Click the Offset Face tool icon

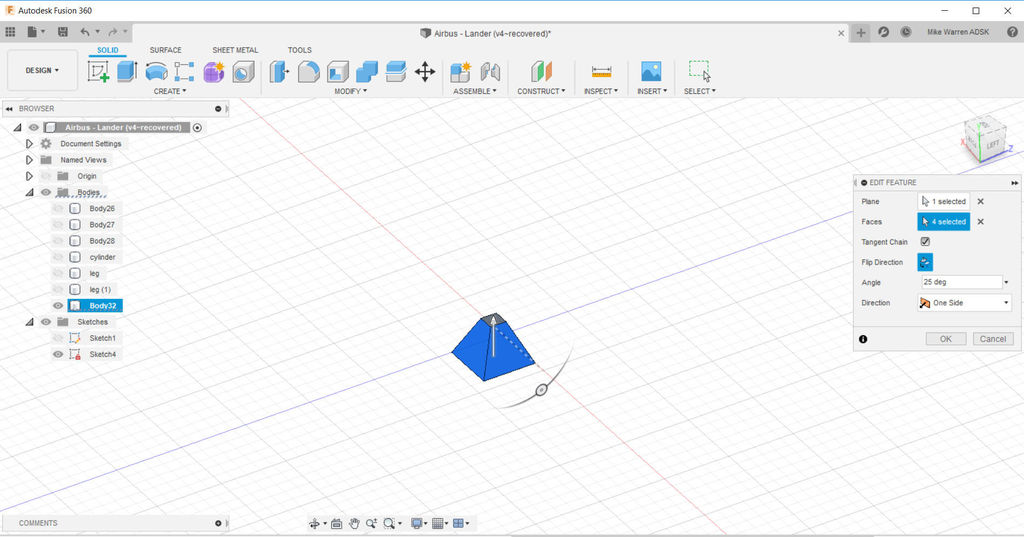[396, 71]
